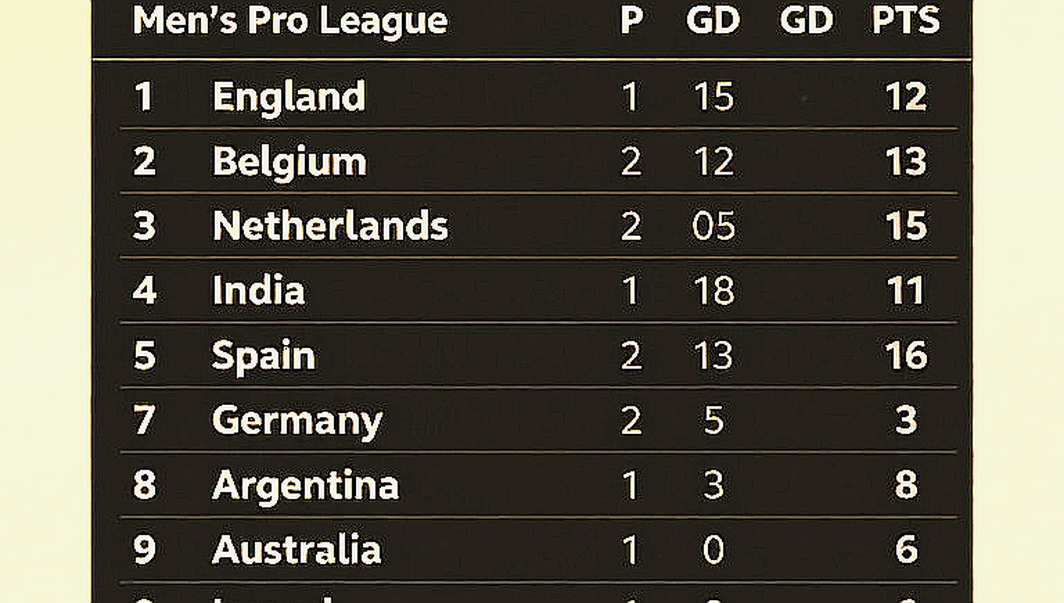Screen dimensions: 1064x603
Task: Click Argentina's points value 8
Action: pyautogui.click(x=907, y=485)
